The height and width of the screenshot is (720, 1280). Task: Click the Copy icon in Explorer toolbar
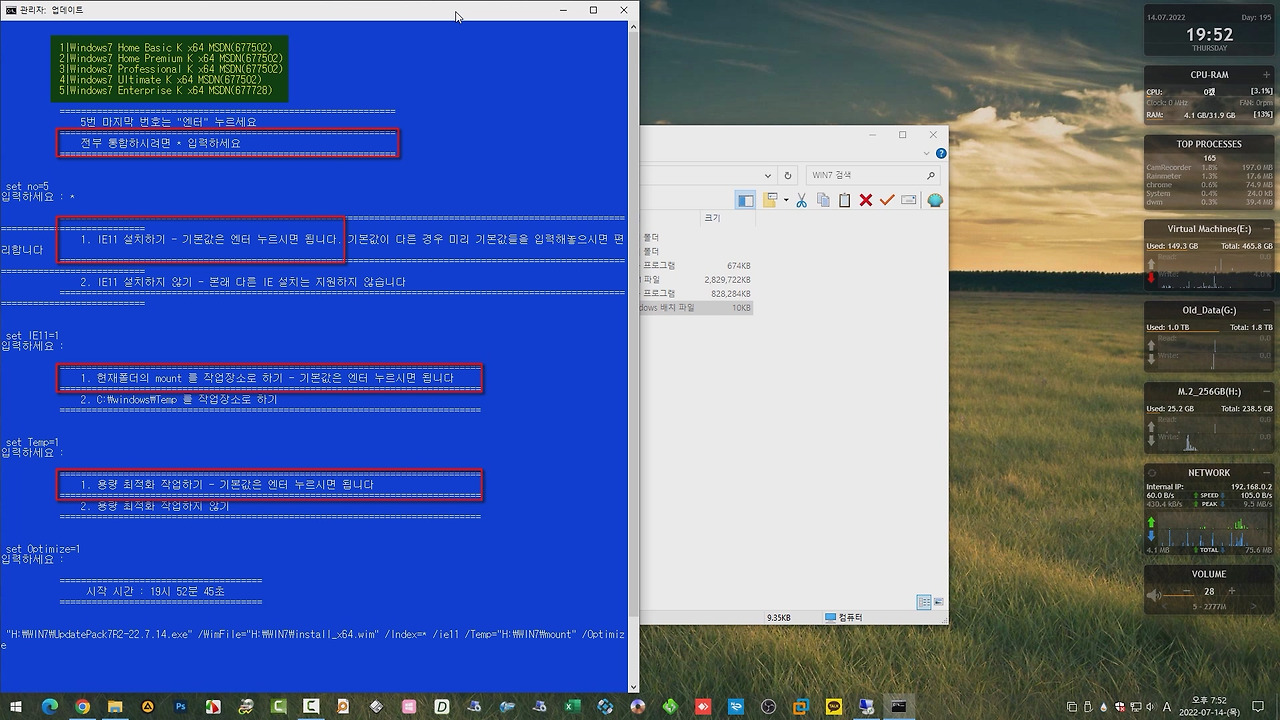pyautogui.click(x=823, y=200)
